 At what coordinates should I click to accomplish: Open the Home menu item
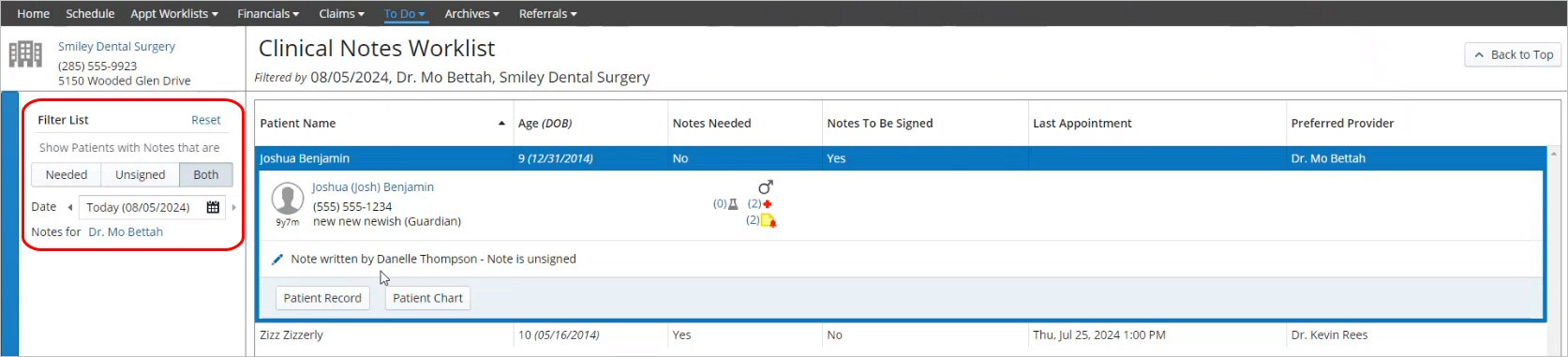[x=34, y=14]
